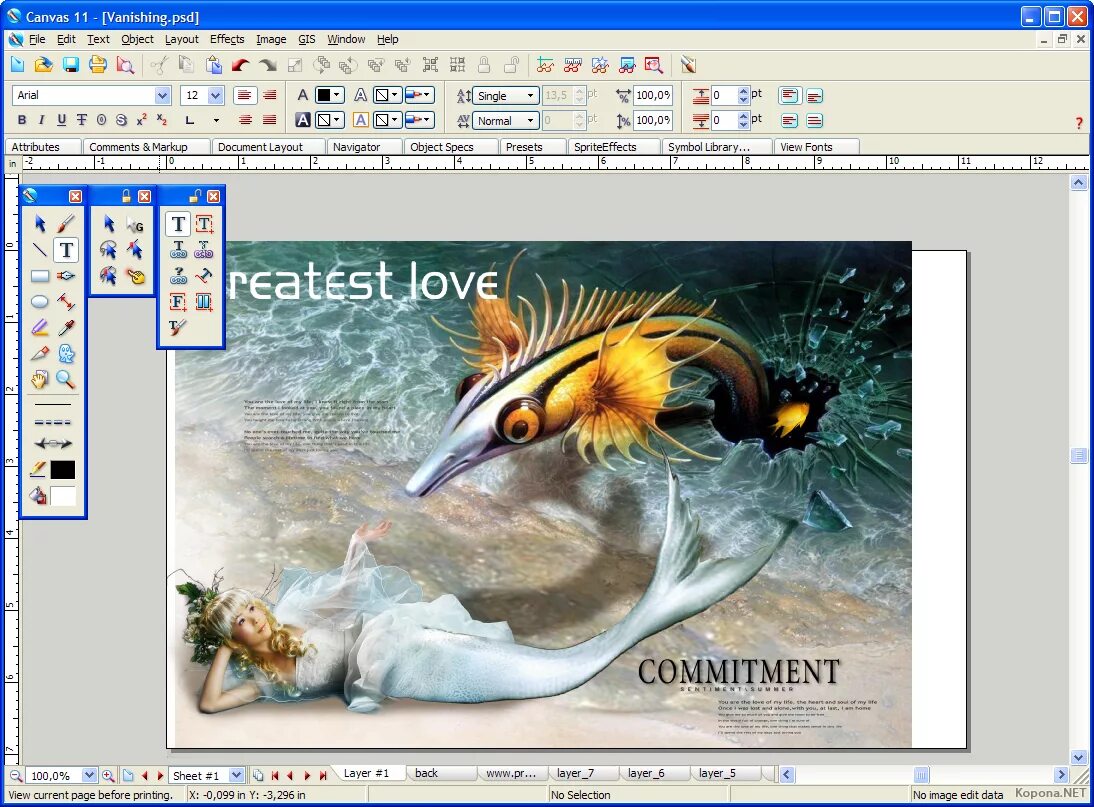The height and width of the screenshot is (807, 1094).
Task: Toggle the lock on the selection tools palette
Action: tap(126, 196)
